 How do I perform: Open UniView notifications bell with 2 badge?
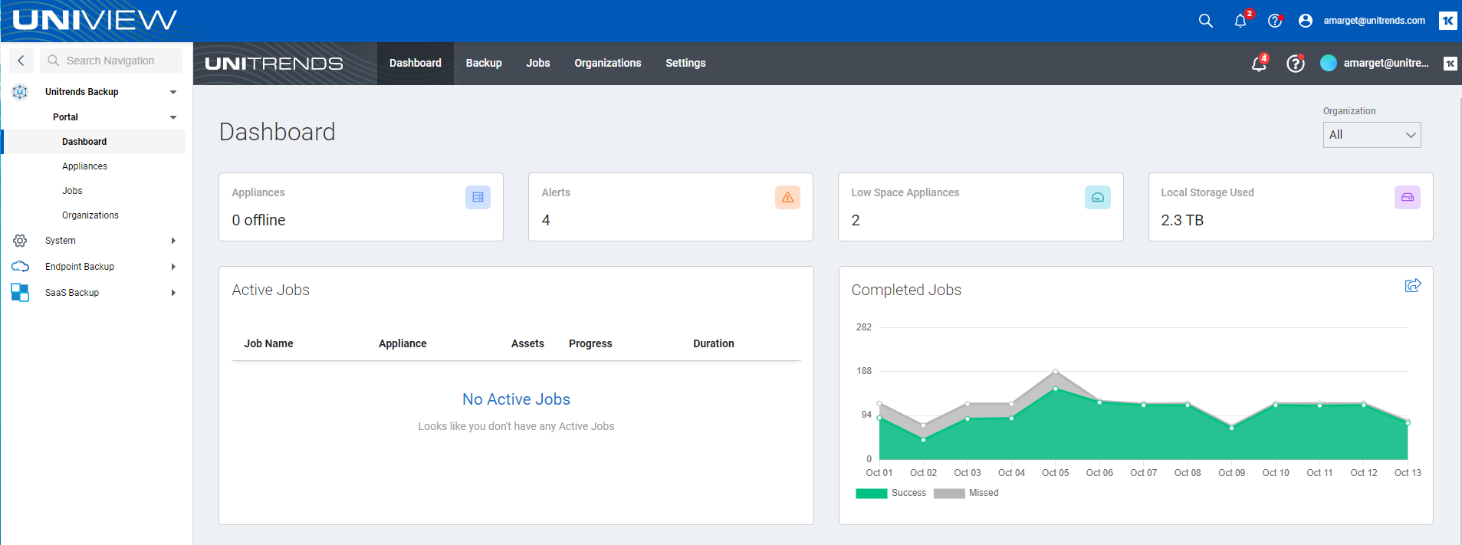click(x=1241, y=20)
